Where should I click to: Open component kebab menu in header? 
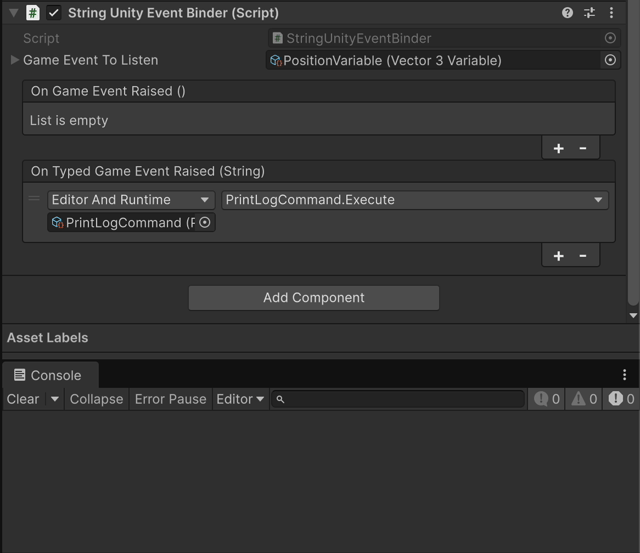tap(611, 13)
